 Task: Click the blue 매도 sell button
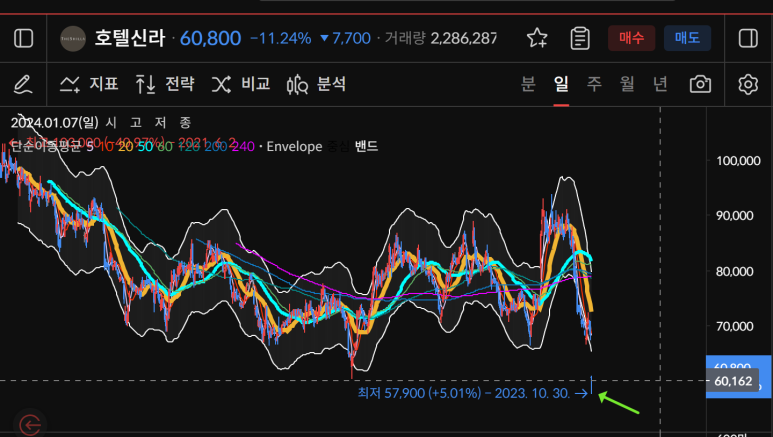(687, 38)
